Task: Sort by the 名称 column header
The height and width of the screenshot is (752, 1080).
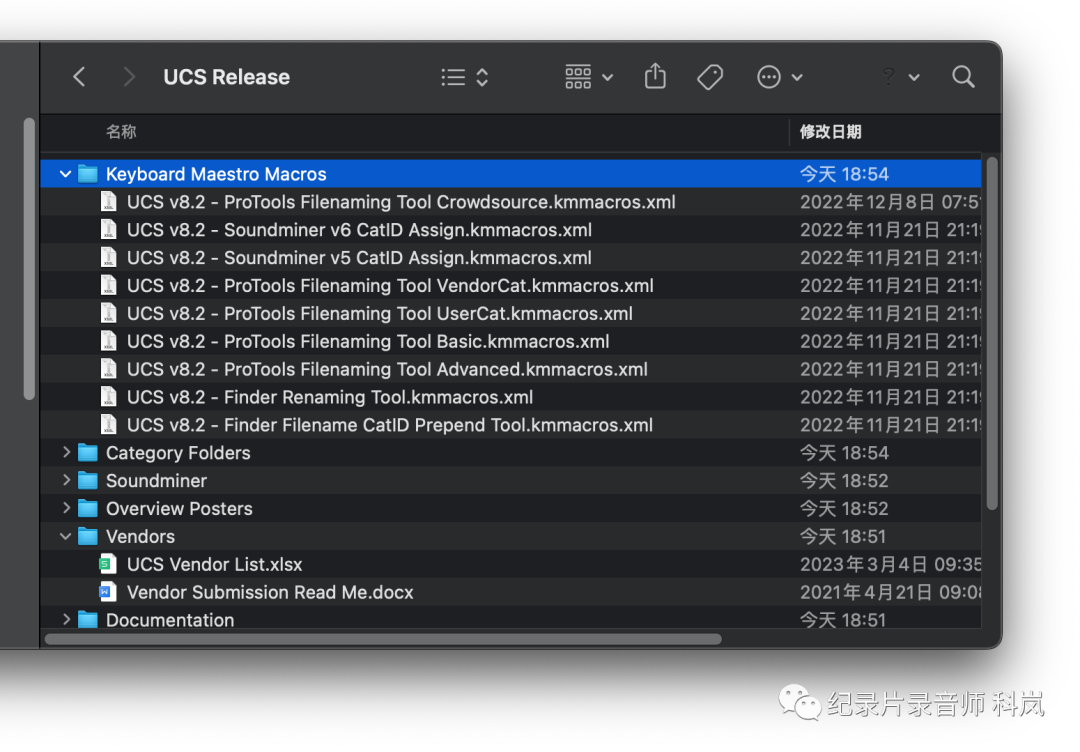Action: click(121, 132)
